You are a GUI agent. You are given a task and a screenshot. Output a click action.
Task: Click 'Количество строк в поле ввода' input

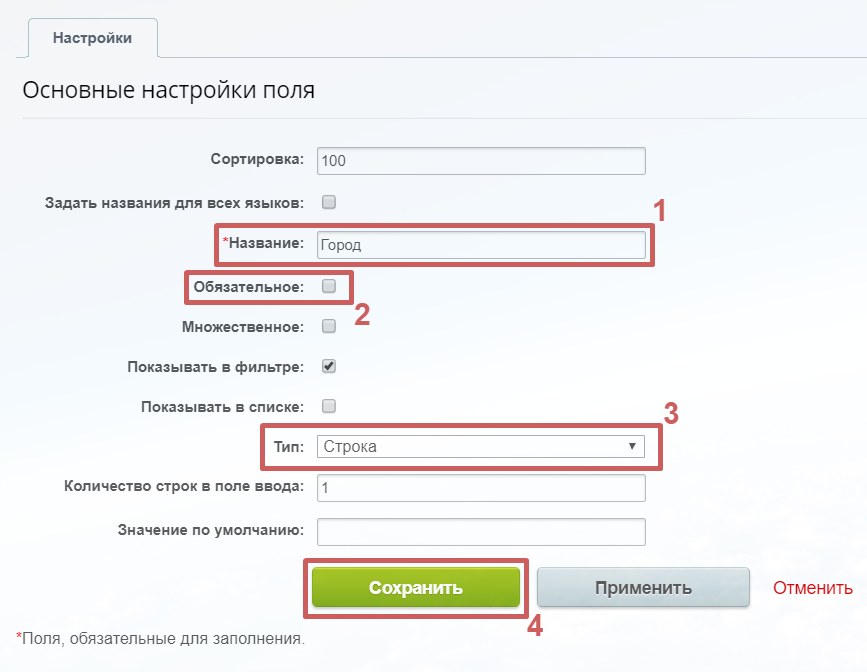point(481,488)
